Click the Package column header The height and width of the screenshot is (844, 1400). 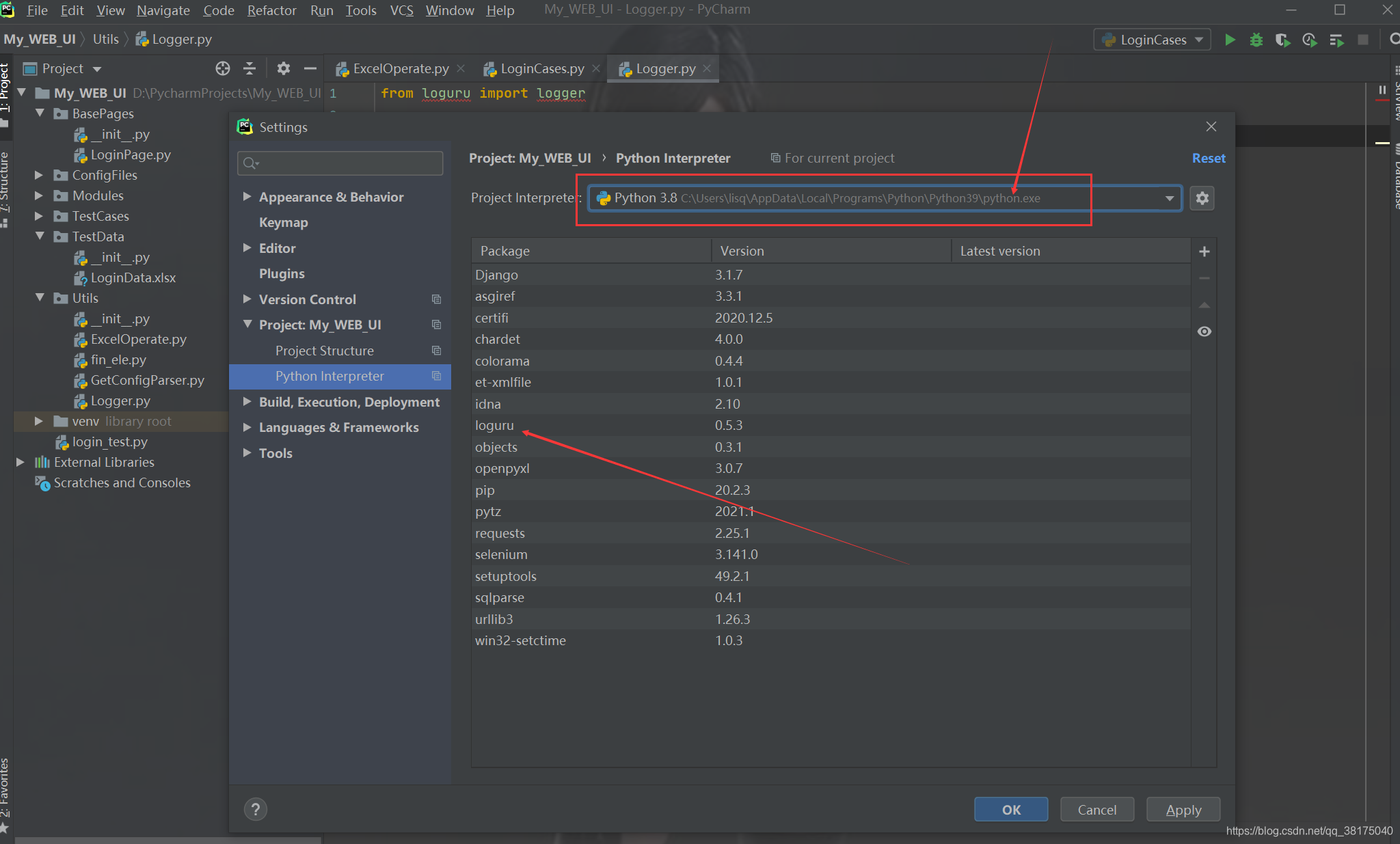(591, 251)
